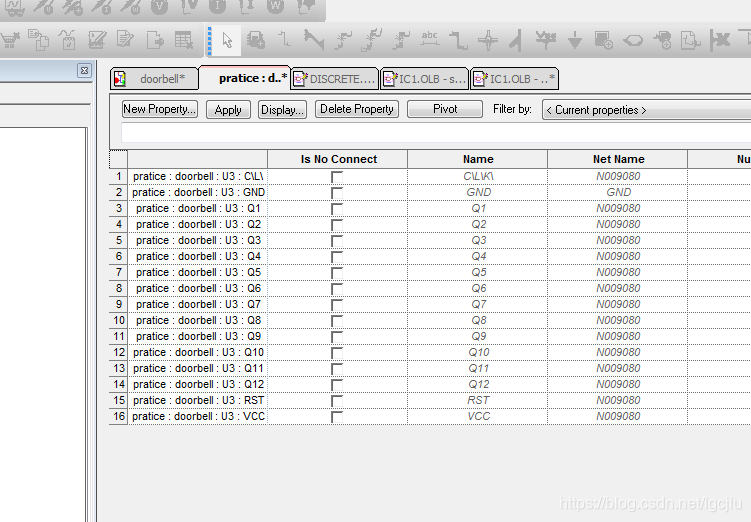The image size is (751, 522).
Task: Open the simulation results waveform icon
Action: pyautogui.click(x=13, y=7)
